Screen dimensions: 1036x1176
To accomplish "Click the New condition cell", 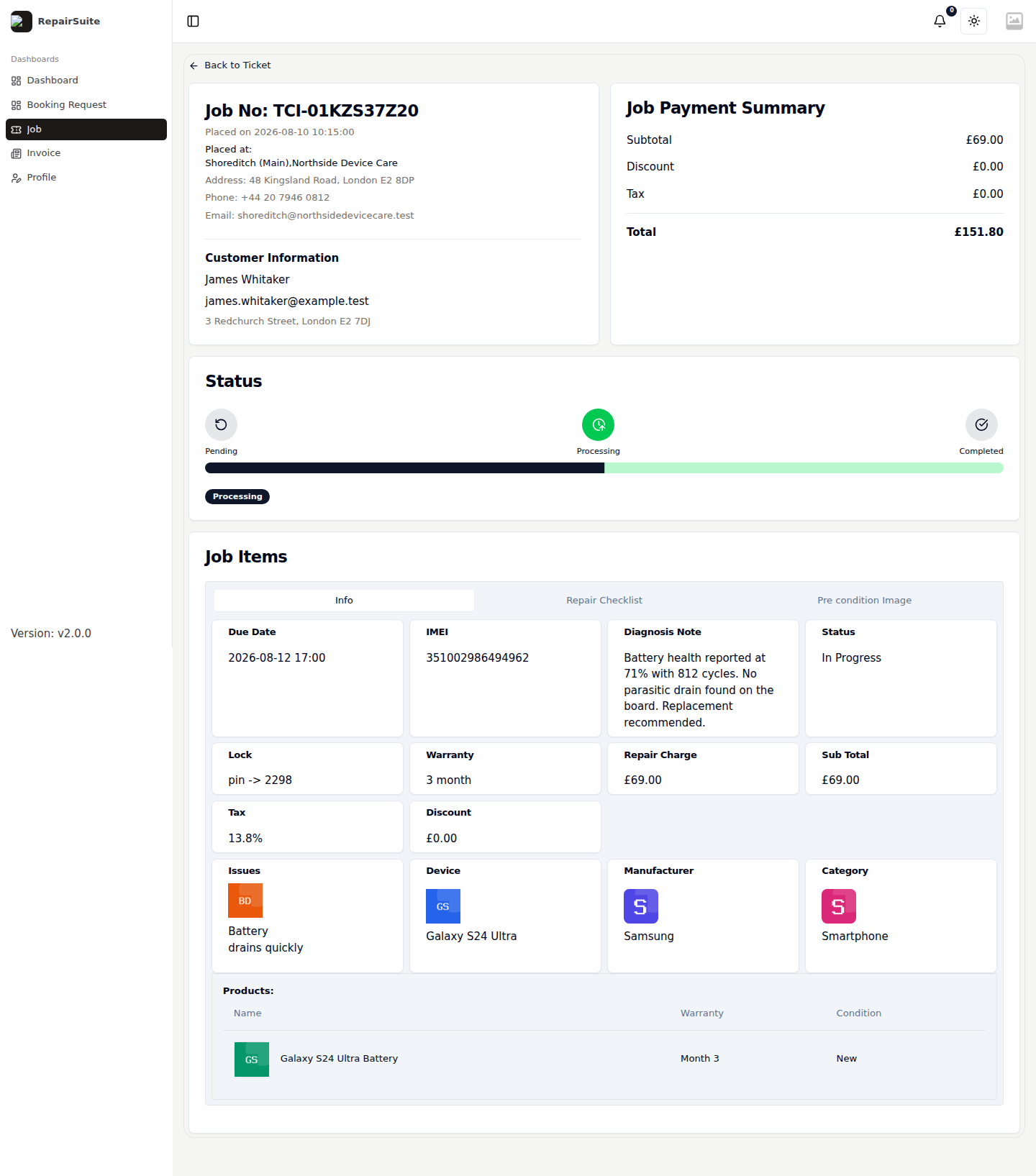I will click(846, 1059).
